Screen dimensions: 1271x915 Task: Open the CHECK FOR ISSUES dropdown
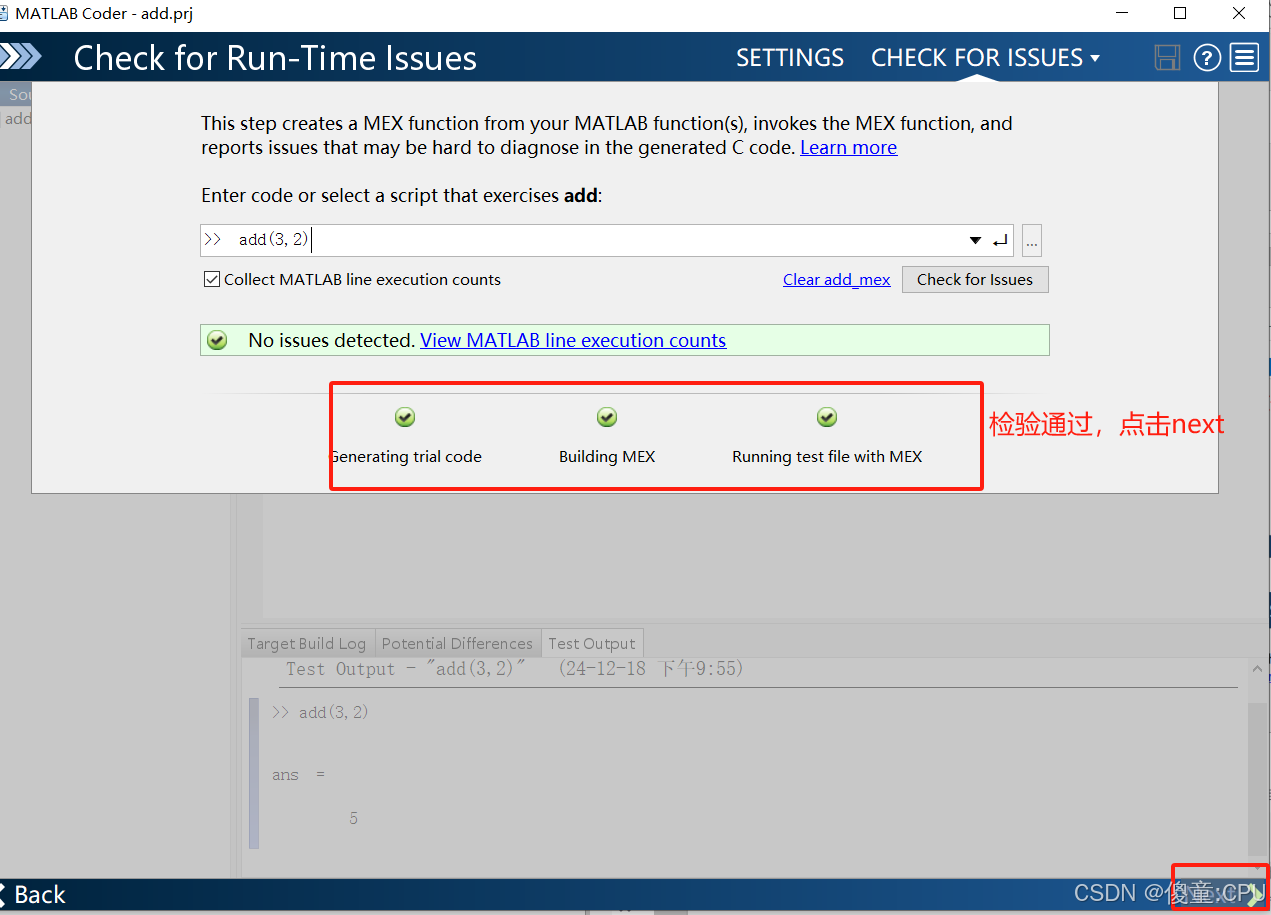[x=985, y=58]
